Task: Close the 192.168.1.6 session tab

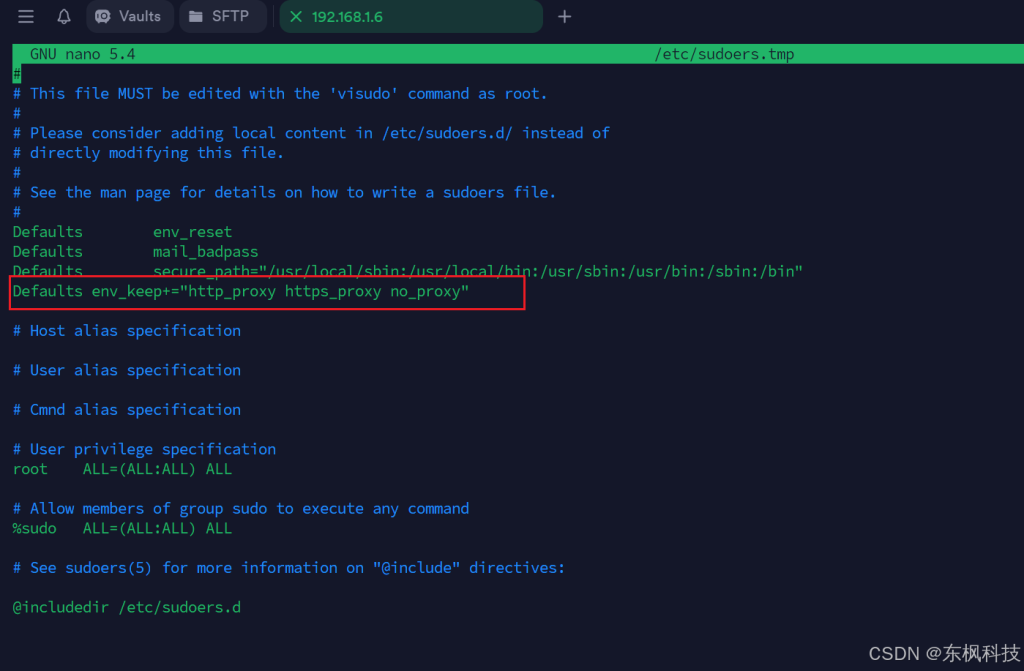Action: (296, 16)
